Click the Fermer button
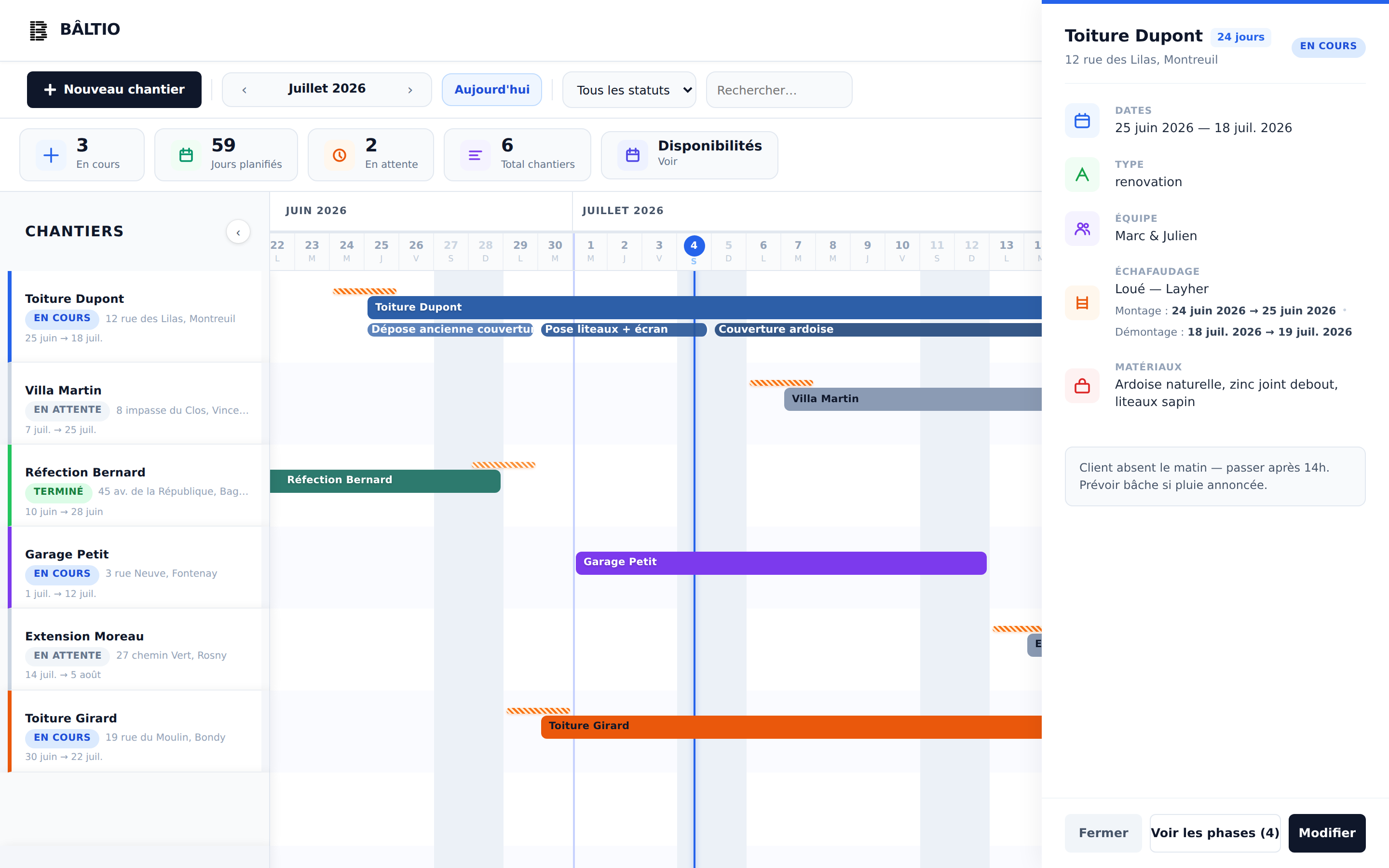Viewport: 1389px width, 868px height. click(x=1103, y=833)
